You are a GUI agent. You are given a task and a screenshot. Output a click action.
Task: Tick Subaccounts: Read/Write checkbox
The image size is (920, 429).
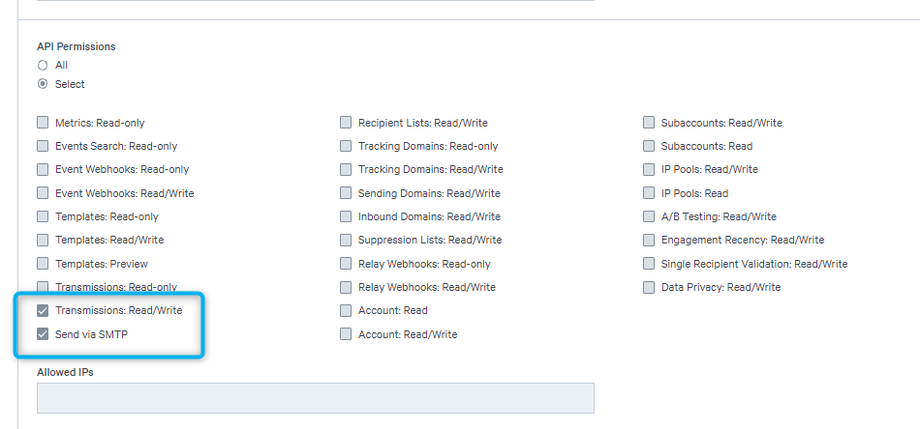pos(649,123)
